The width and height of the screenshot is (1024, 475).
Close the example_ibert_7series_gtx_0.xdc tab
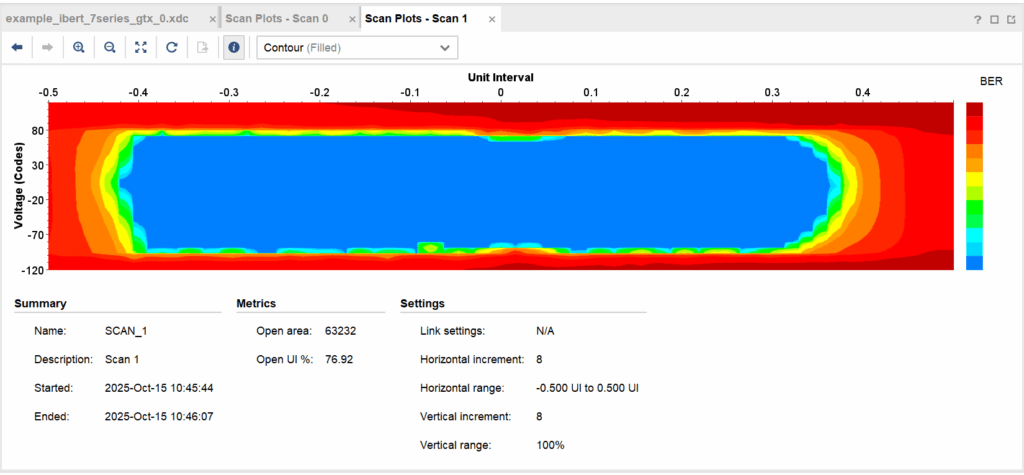[x=212, y=19]
